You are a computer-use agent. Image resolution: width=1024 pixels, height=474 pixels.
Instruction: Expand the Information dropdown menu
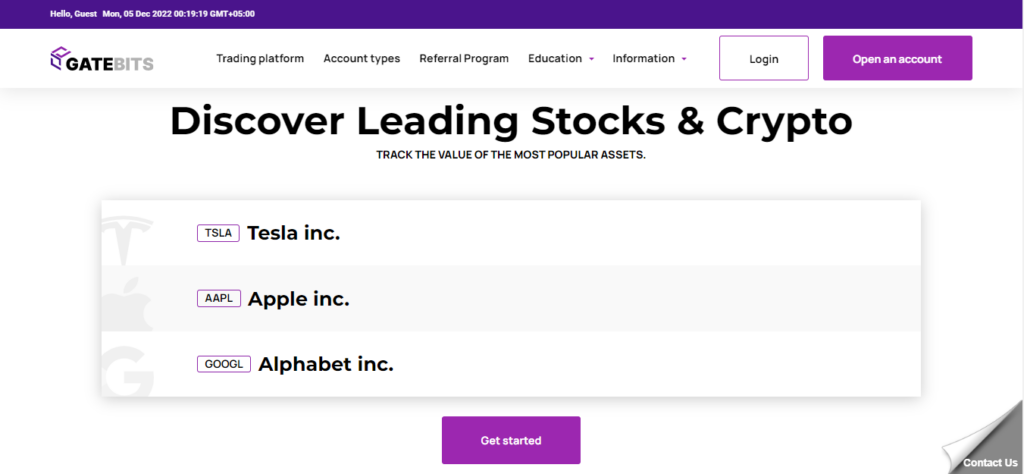coord(649,59)
